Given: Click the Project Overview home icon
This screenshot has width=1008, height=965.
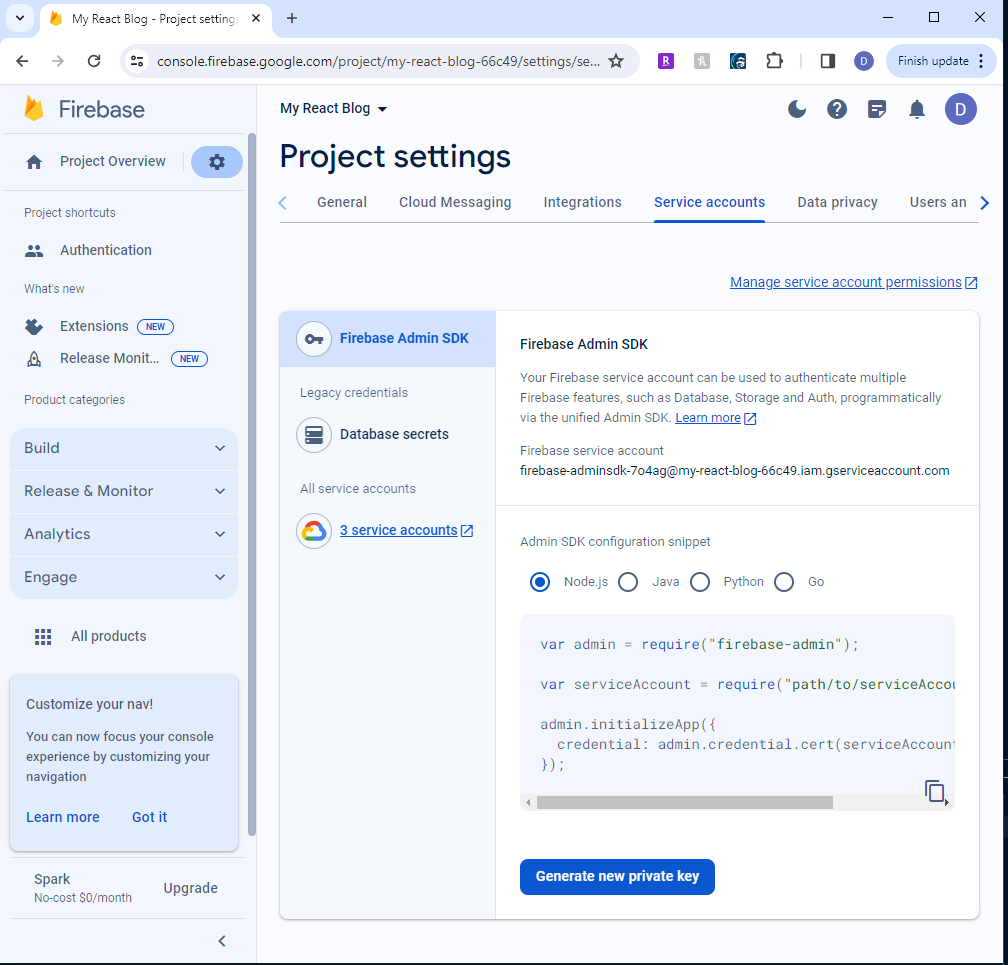Looking at the screenshot, I should tap(34, 161).
